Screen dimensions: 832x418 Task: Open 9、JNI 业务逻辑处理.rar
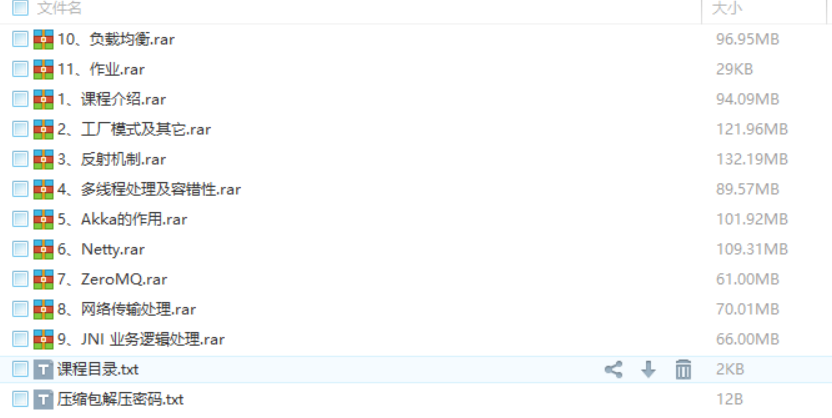point(141,339)
